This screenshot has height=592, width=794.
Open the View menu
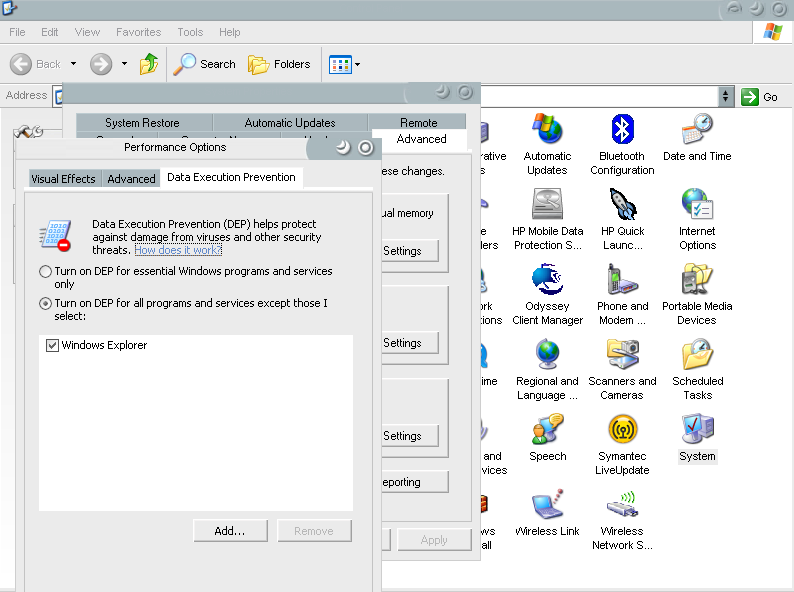click(x=87, y=32)
